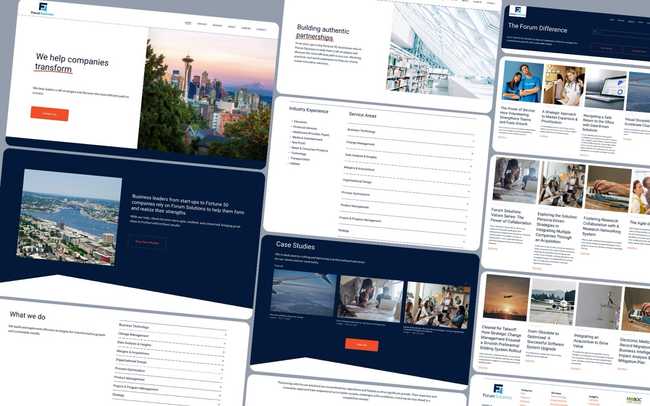Click the orange button below Case Studies thumbnails
The width and height of the screenshot is (650, 406).
click(361, 345)
